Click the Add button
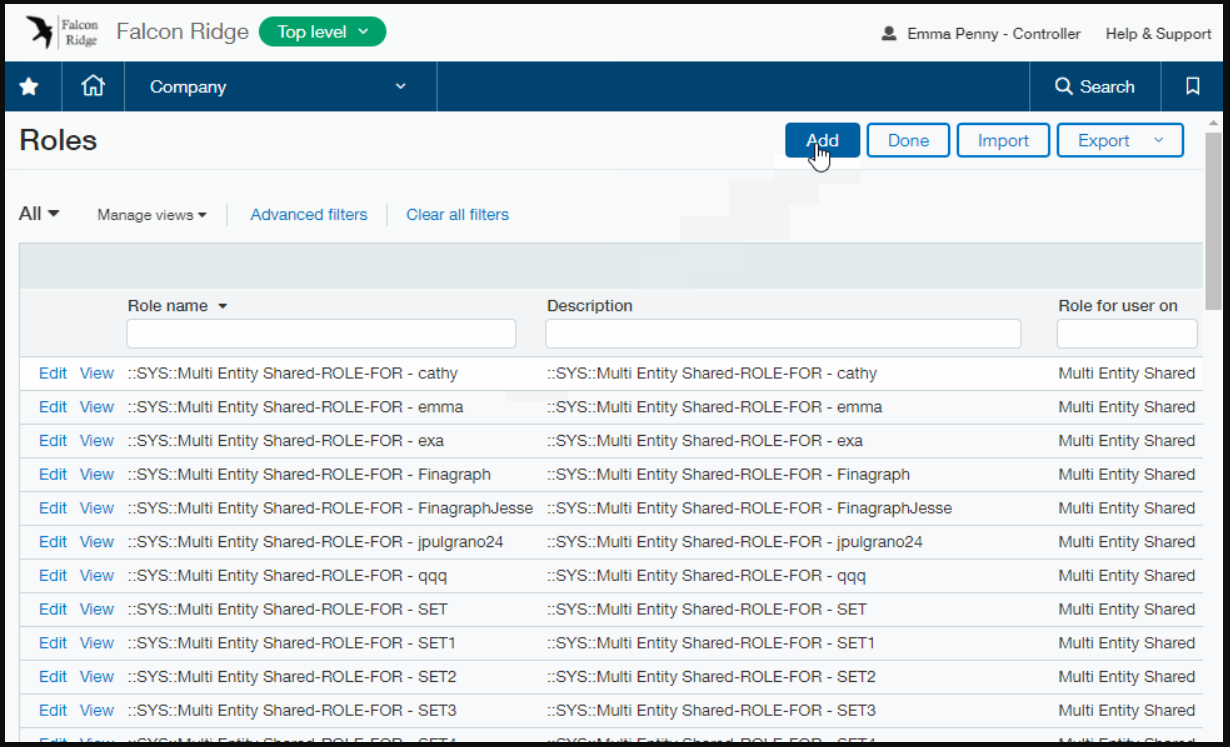Viewport: 1230px width, 747px height. (822, 141)
